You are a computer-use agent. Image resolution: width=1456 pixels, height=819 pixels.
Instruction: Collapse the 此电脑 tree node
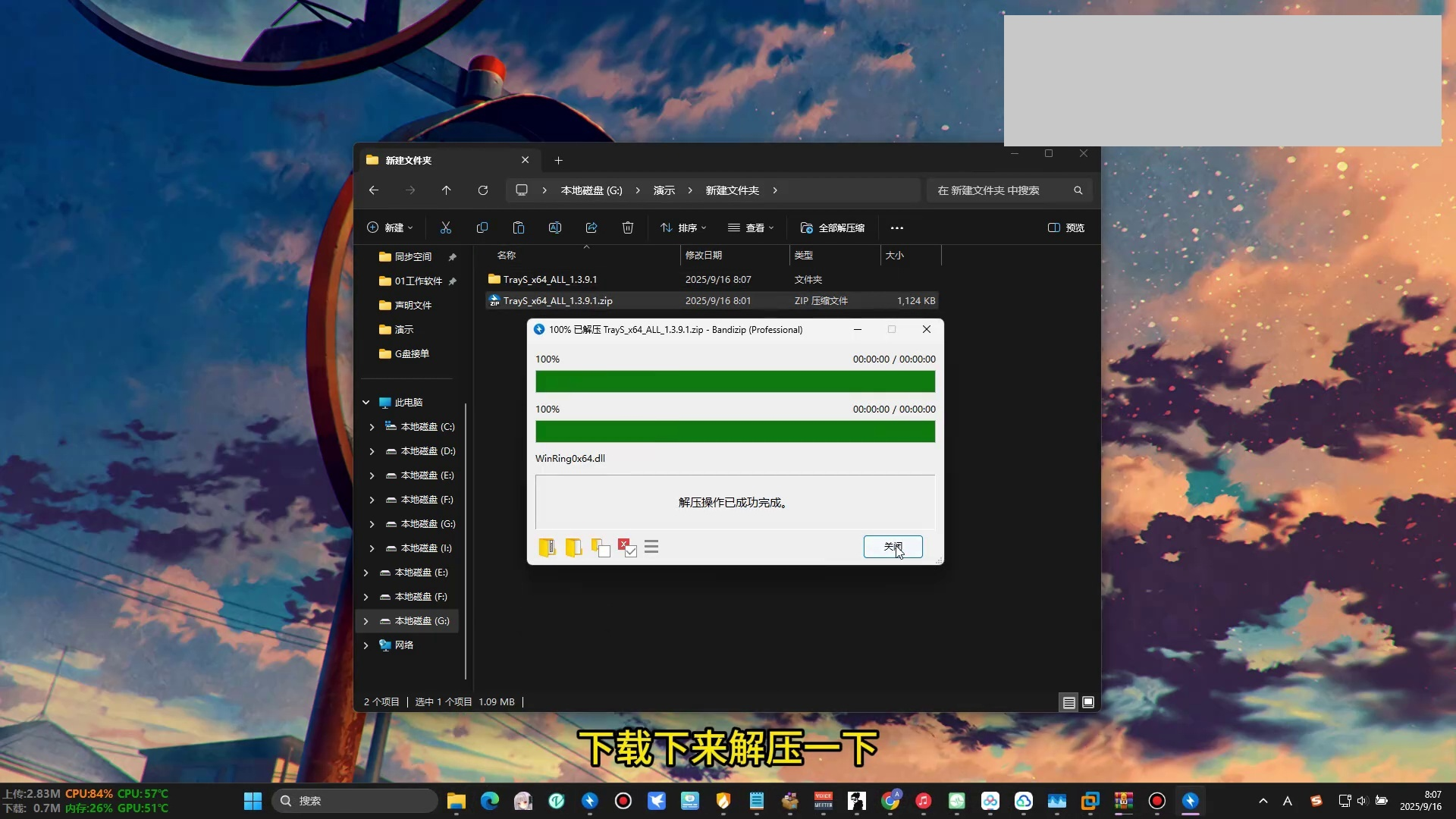[x=366, y=403]
